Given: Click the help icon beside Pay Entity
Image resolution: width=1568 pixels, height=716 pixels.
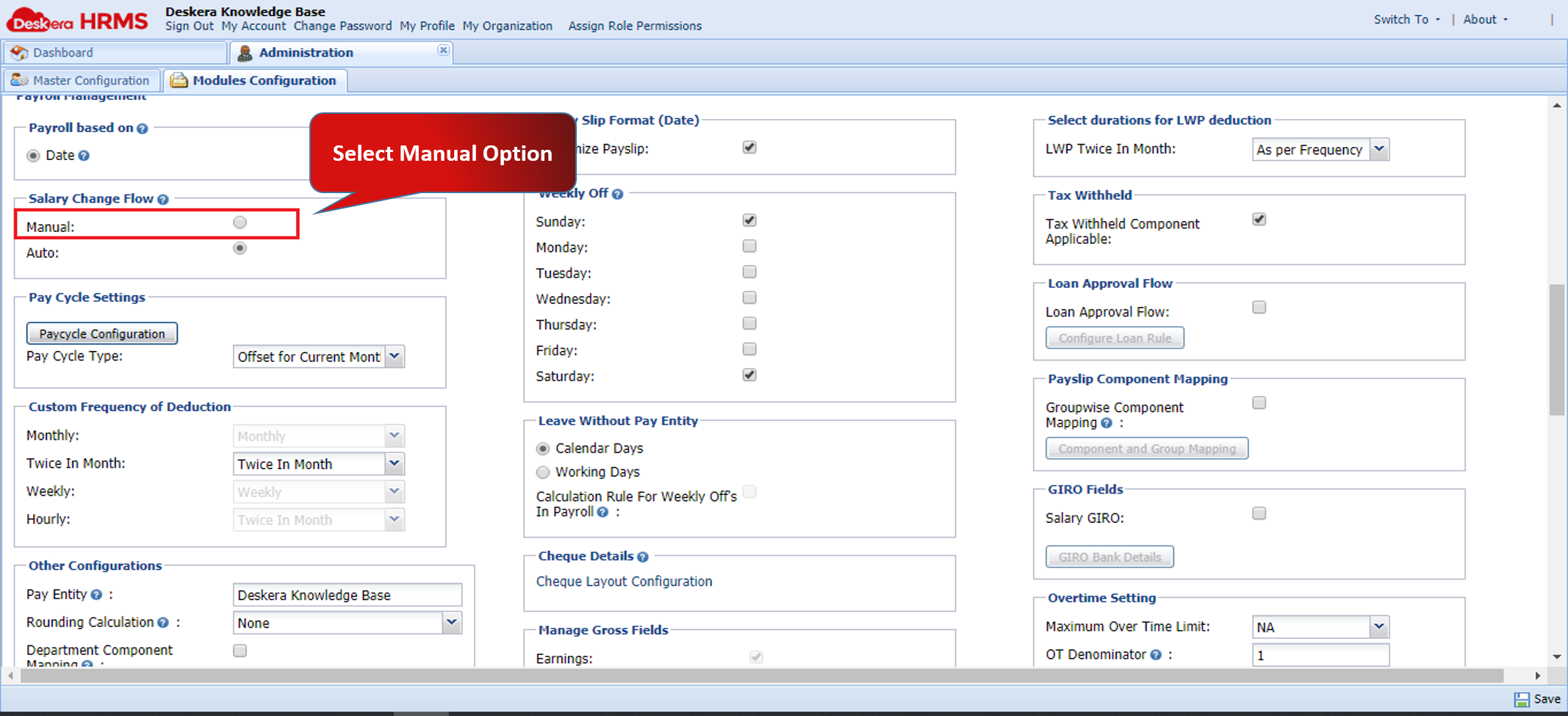Looking at the screenshot, I should 96,594.
